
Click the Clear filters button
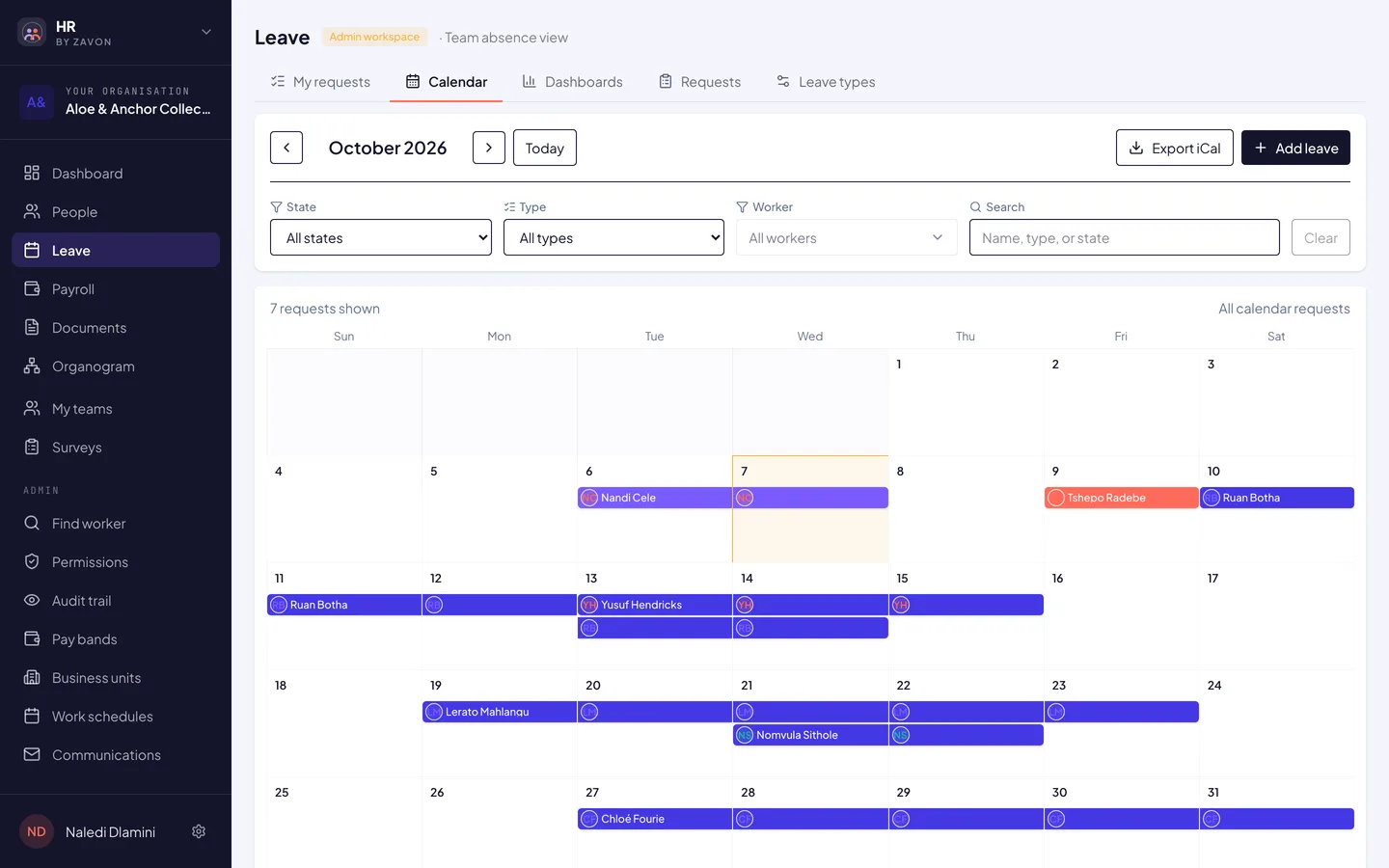(x=1321, y=237)
